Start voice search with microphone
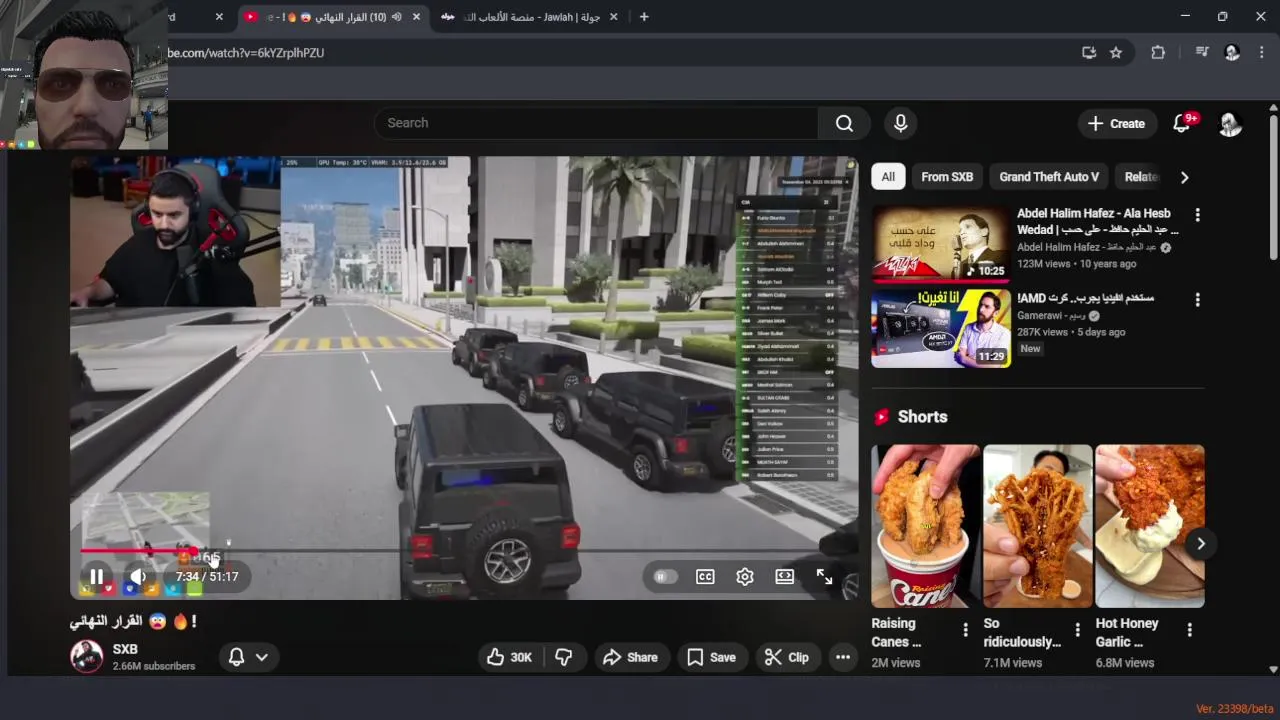 tap(900, 123)
